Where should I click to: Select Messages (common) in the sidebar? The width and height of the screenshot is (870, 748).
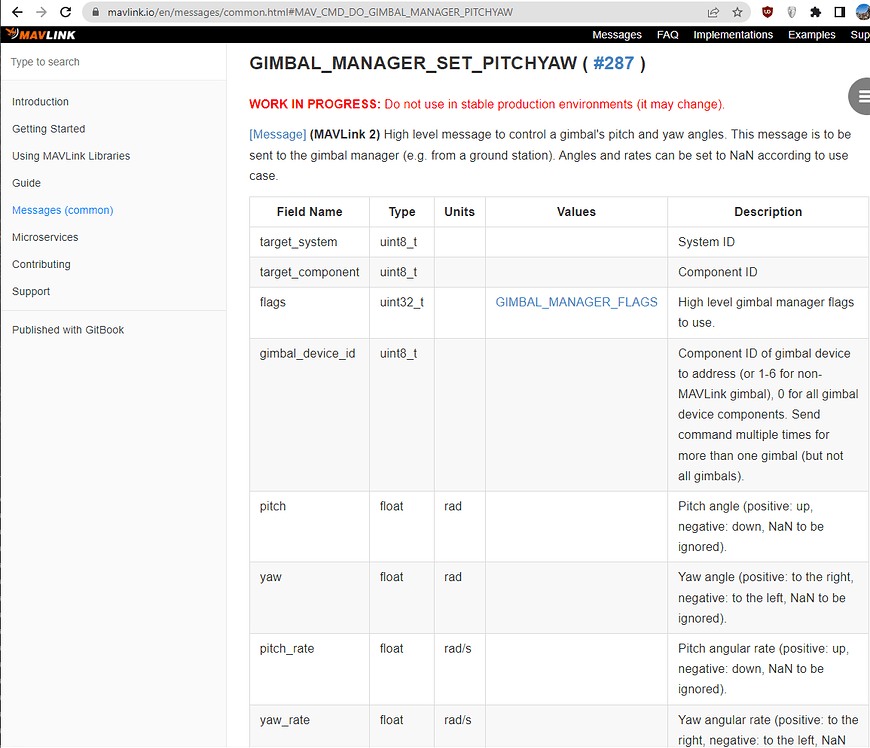(62, 210)
